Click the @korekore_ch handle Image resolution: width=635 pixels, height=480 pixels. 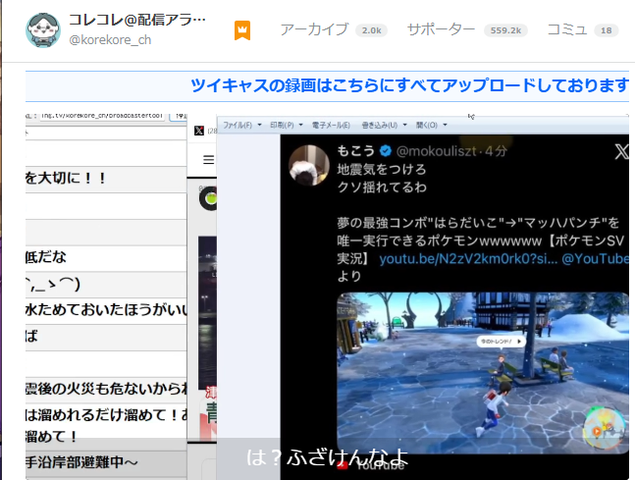click(110, 40)
